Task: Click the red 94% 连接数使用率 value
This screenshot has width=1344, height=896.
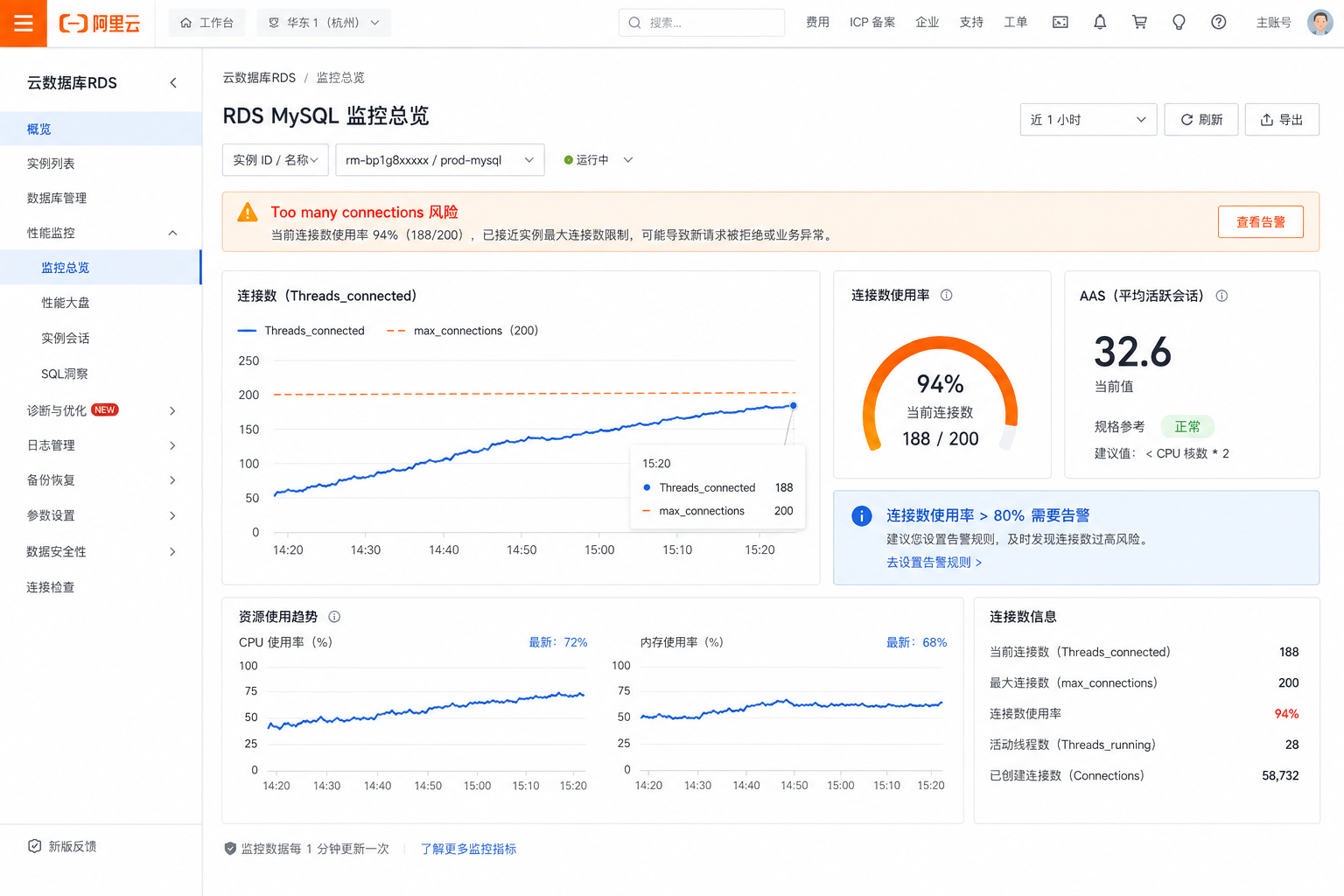Action: coord(1286,714)
